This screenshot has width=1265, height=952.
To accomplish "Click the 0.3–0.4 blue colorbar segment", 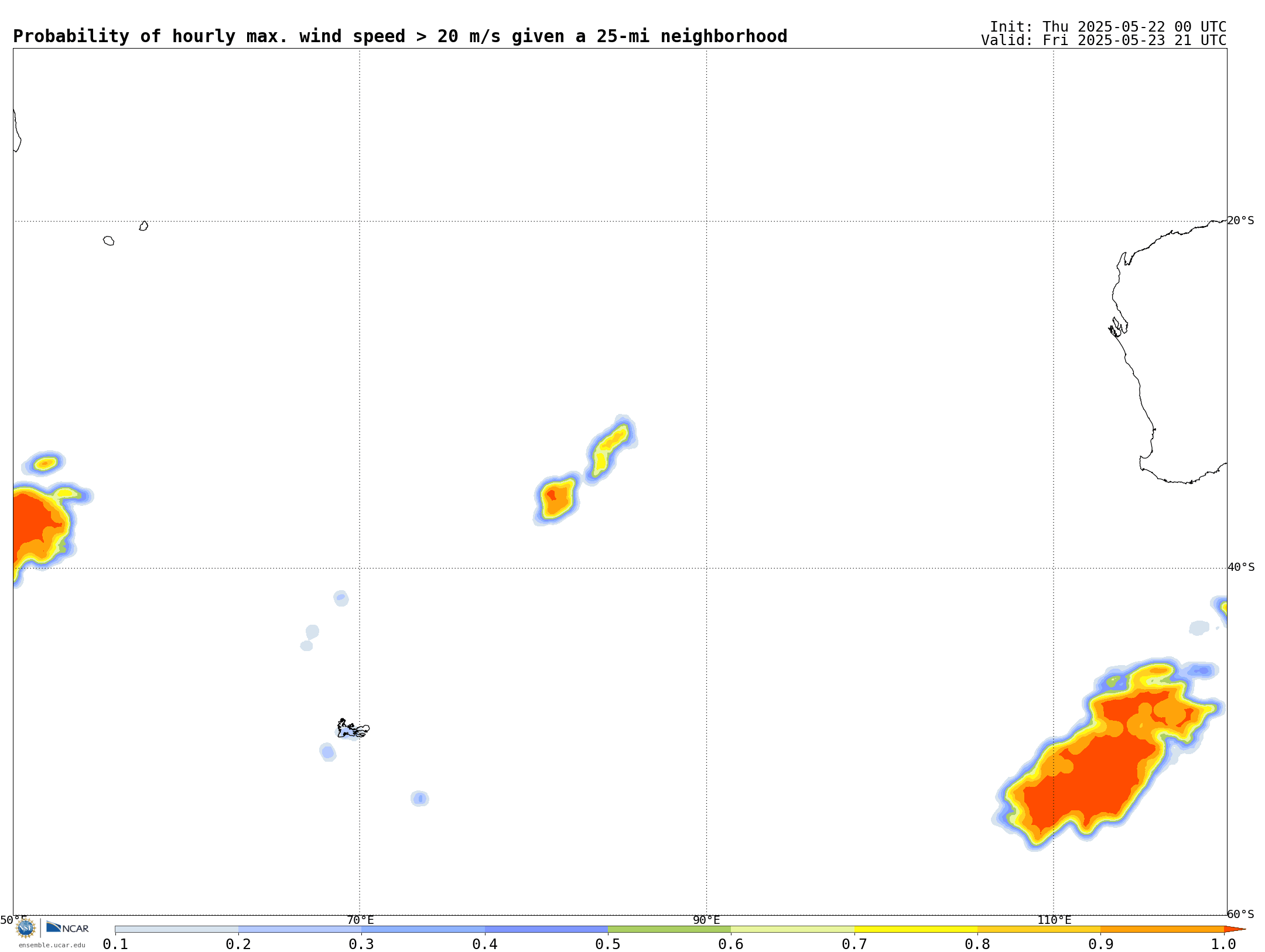I will pos(423,929).
